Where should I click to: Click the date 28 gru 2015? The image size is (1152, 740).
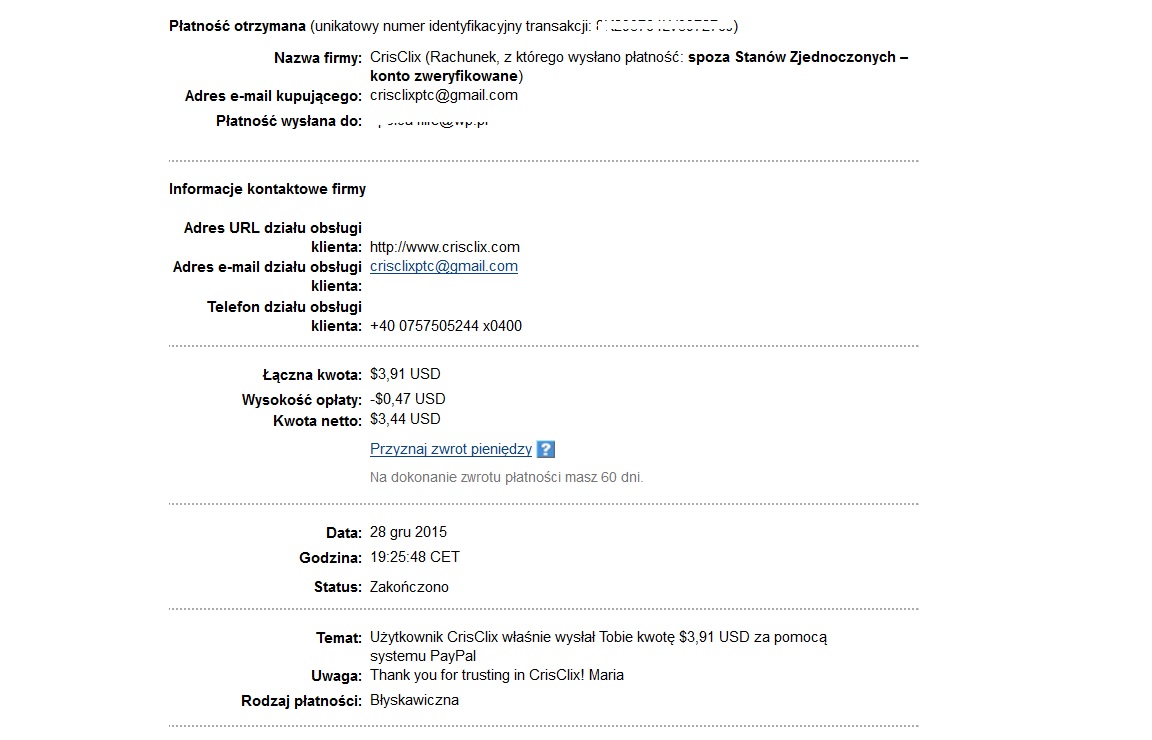tap(408, 532)
